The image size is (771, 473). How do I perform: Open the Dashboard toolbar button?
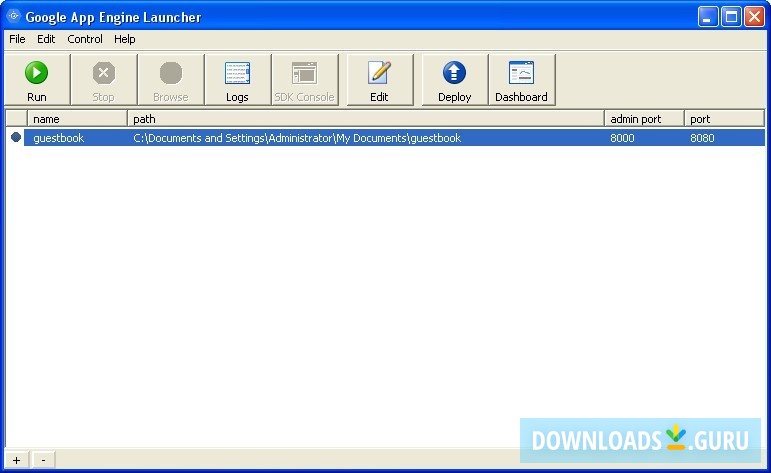click(x=522, y=80)
